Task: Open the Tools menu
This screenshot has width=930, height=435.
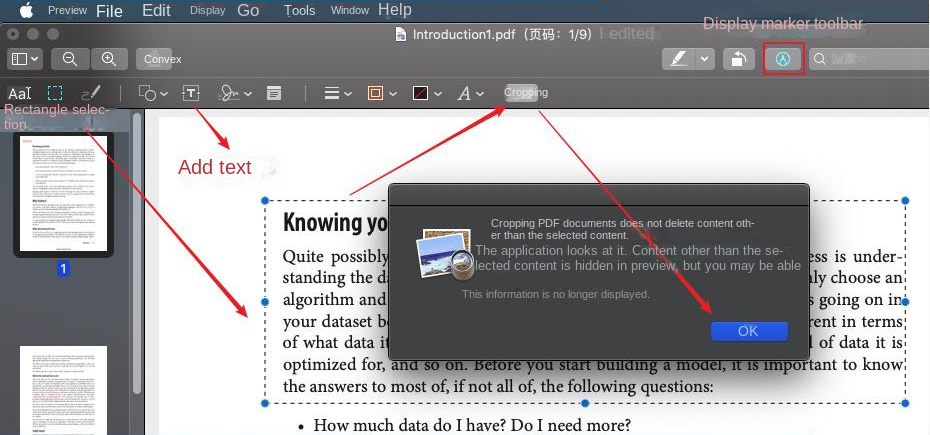Action: [x=299, y=10]
